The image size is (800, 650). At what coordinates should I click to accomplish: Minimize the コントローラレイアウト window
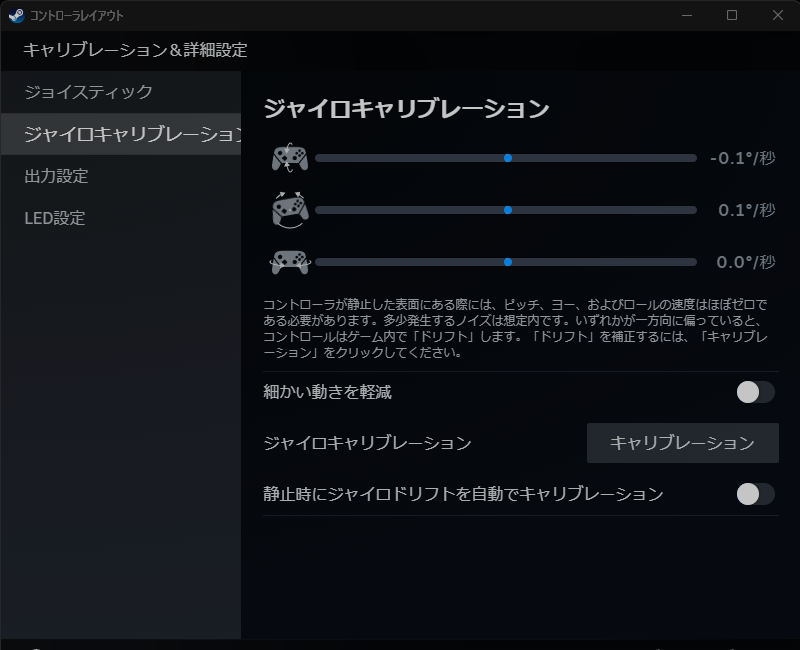pyautogui.click(x=684, y=16)
